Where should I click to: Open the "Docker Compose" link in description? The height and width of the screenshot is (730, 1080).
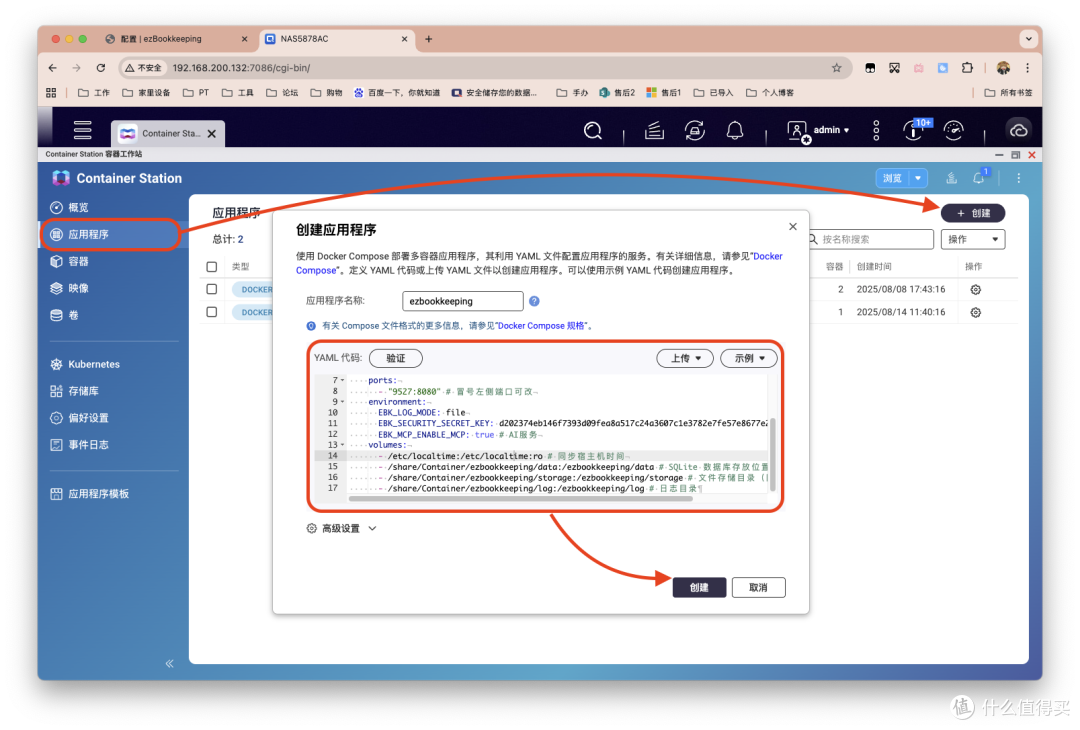pos(767,256)
